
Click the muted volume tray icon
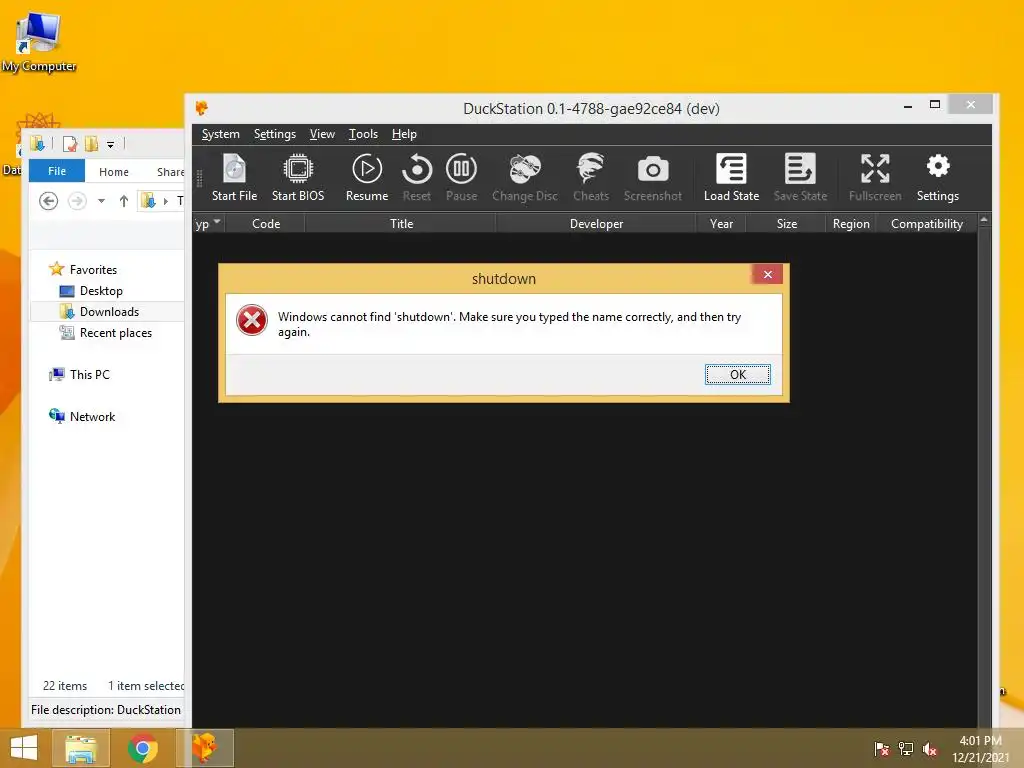point(929,748)
